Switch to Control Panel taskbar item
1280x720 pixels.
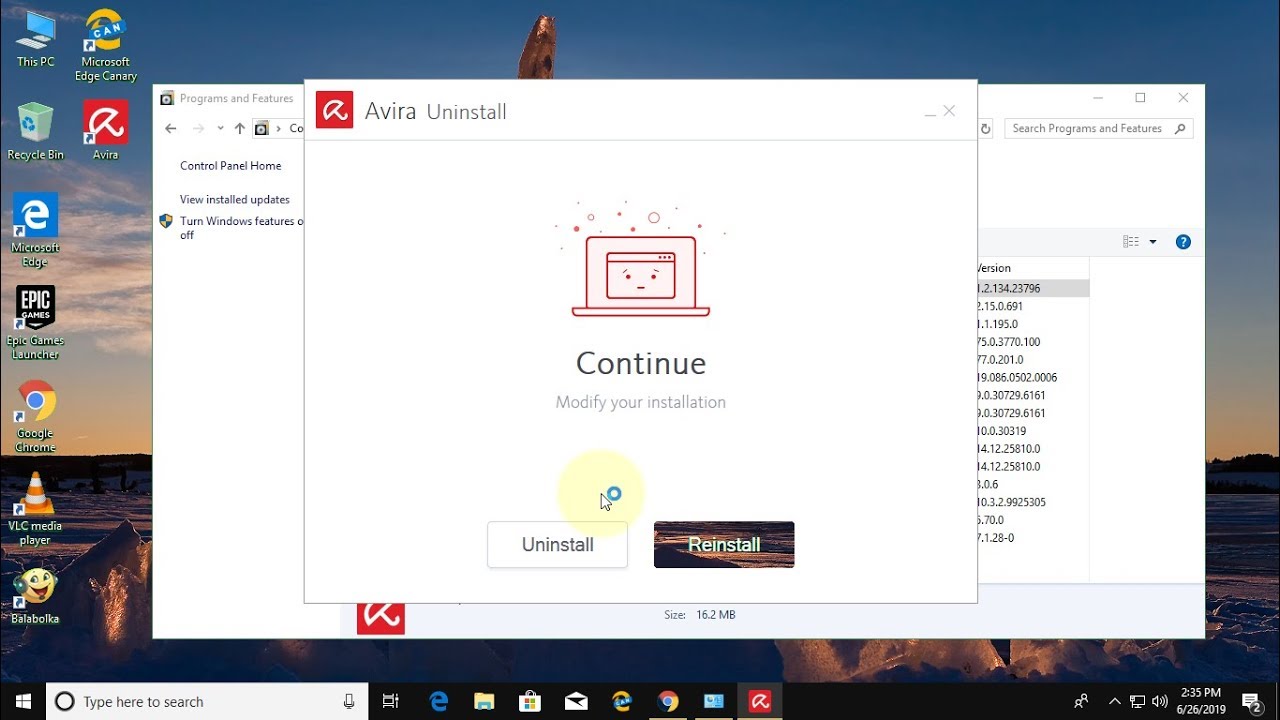click(714, 701)
